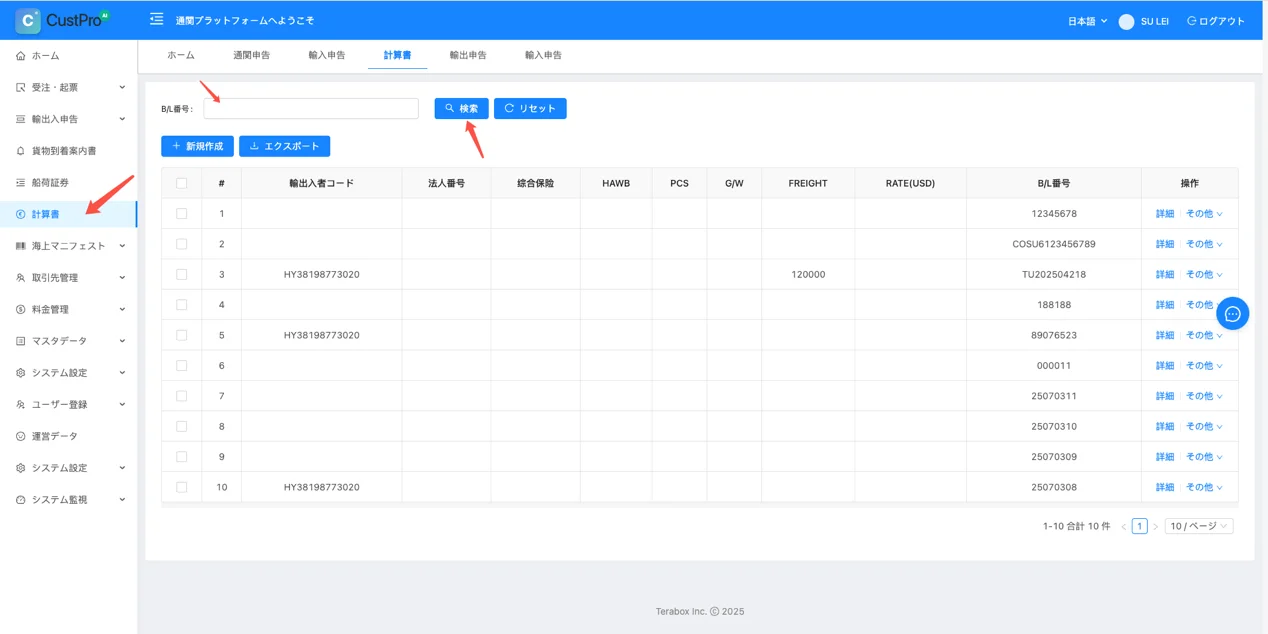Click the リセット reset button
Viewport: 1268px width, 634px height.
point(530,108)
